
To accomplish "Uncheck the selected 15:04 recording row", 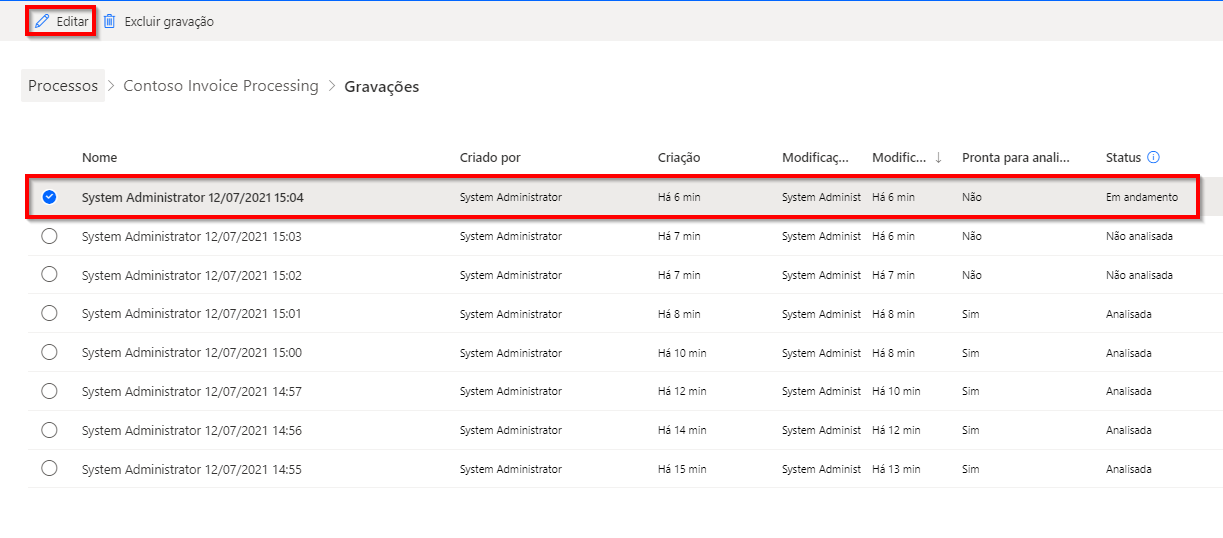I will pos(49,198).
